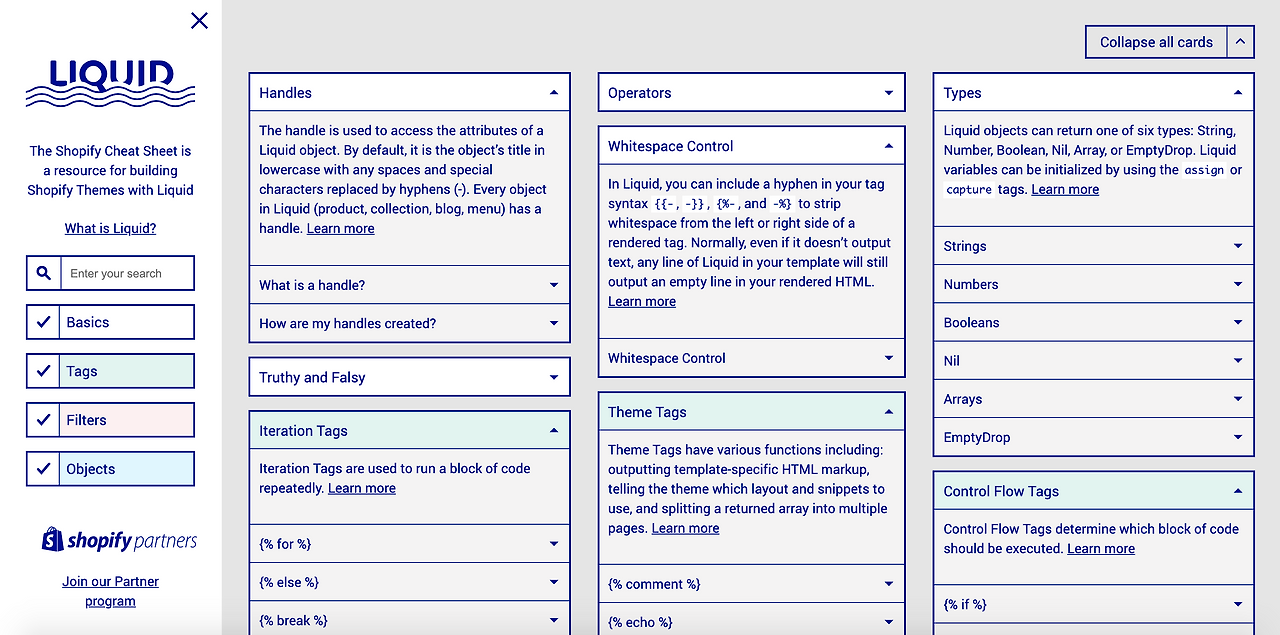Click the Shopify Partners logo
Viewport: 1280px width, 635px height.
pyautogui.click(x=118, y=540)
